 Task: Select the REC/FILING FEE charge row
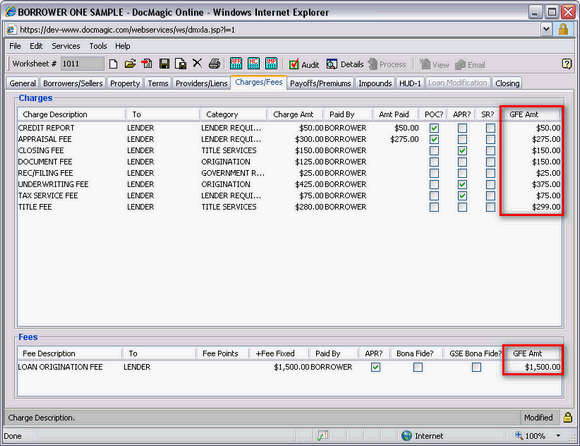point(289,173)
